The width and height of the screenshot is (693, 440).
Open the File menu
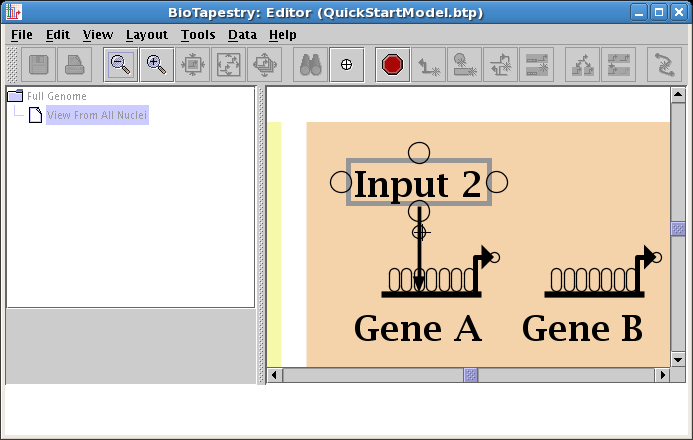pyautogui.click(x=21, y=34)
